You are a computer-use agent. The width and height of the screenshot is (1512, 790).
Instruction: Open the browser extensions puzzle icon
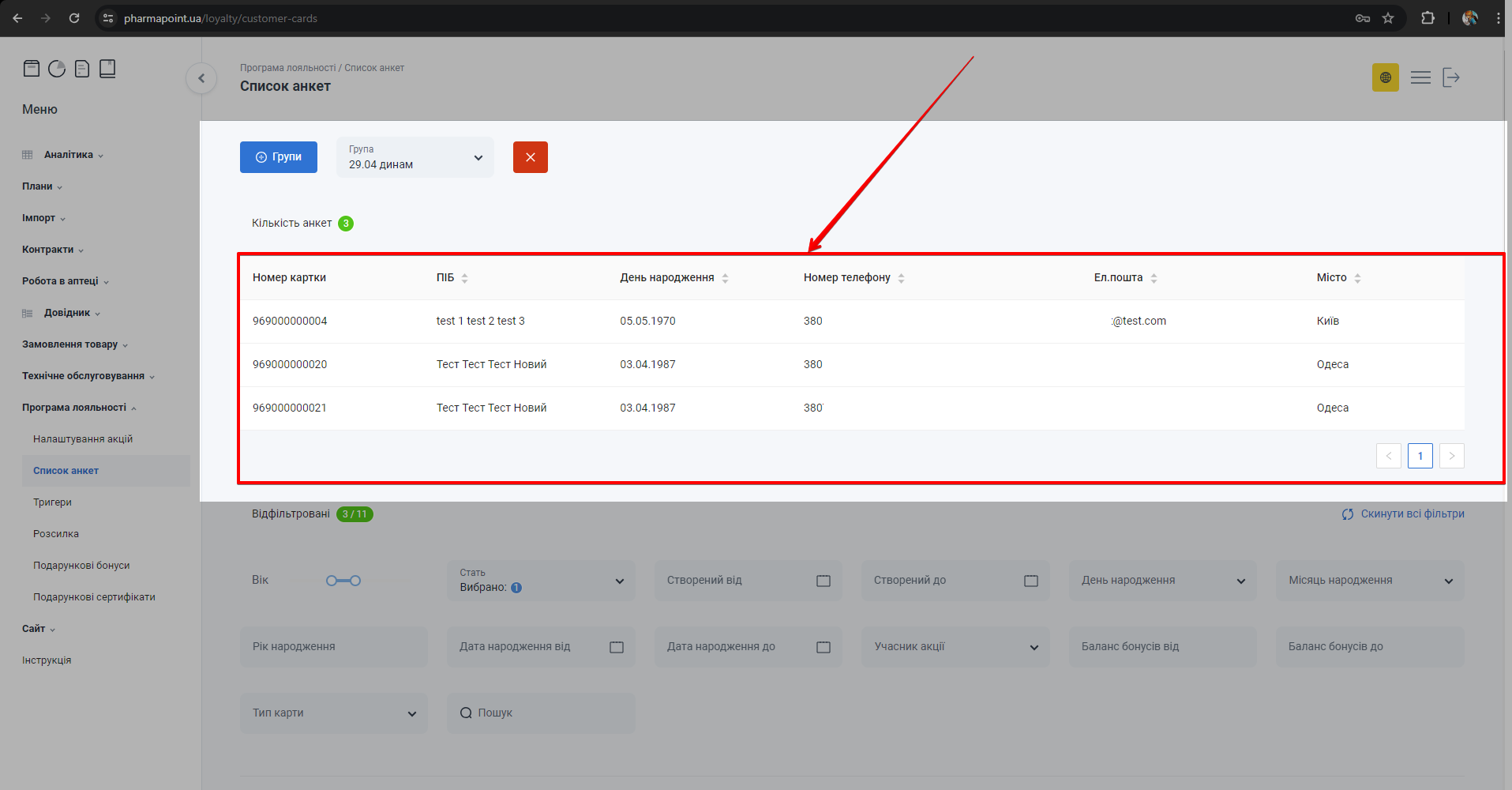tap(1428, 18)
